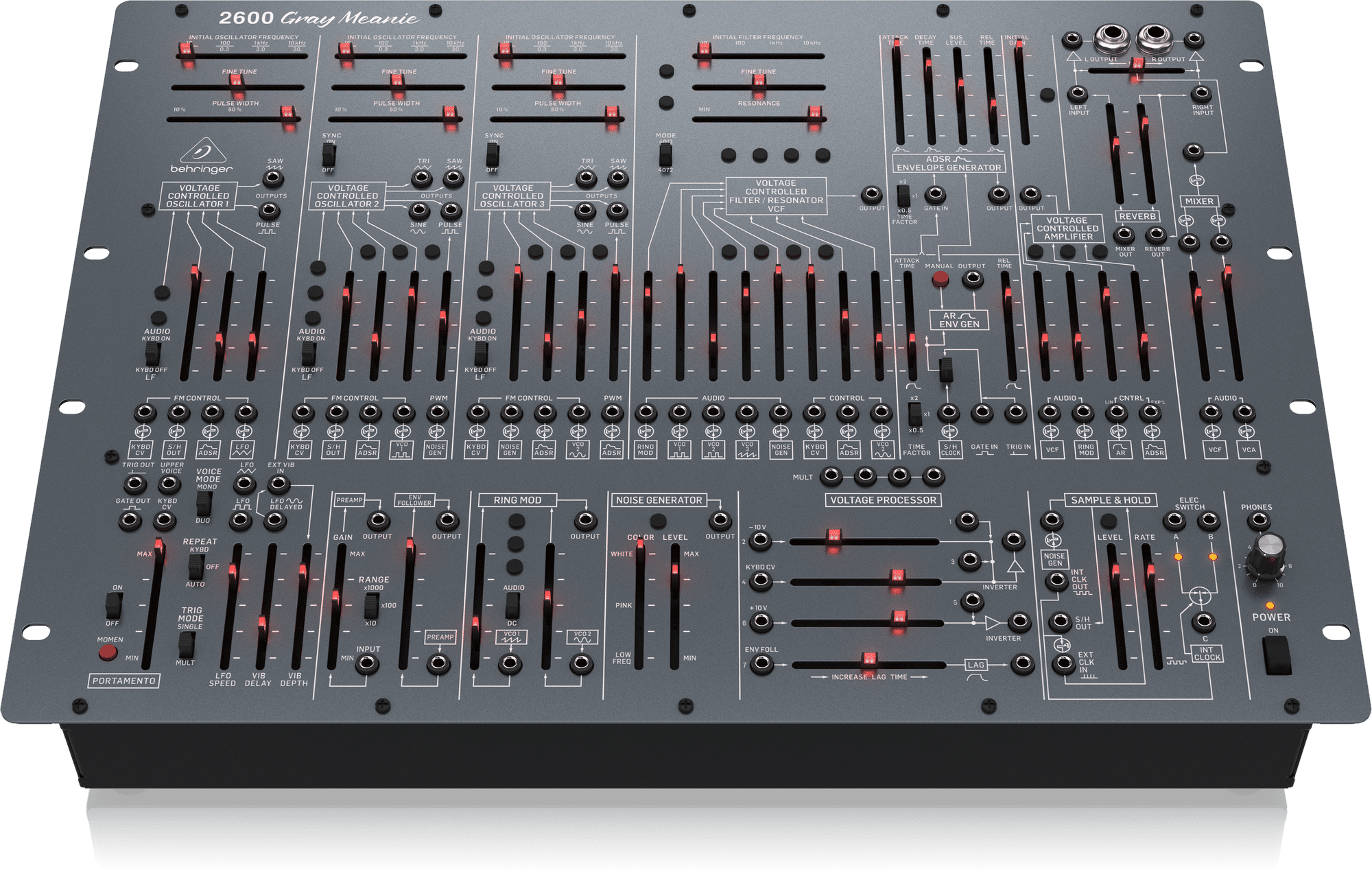This screenshot has width=1372, height=872.
Task: Change the ADSR TIME FACTOR switch
Action: (903, 197)
